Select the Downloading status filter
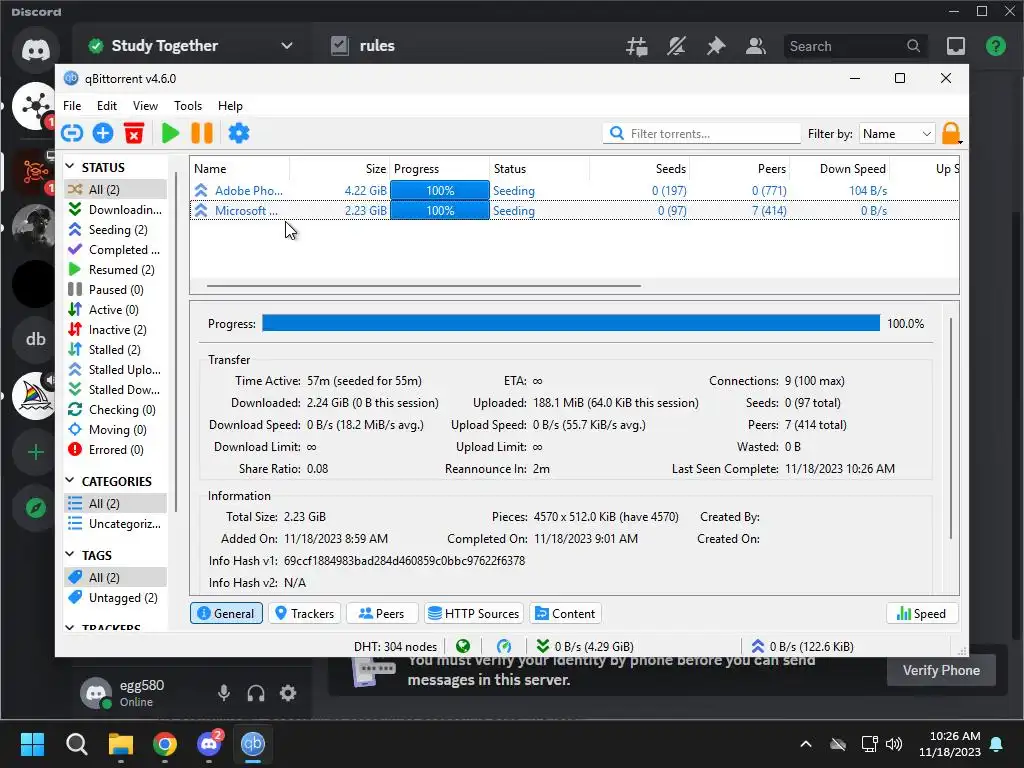Viewport: 1024px width, 768px height. tap(116, 210)
